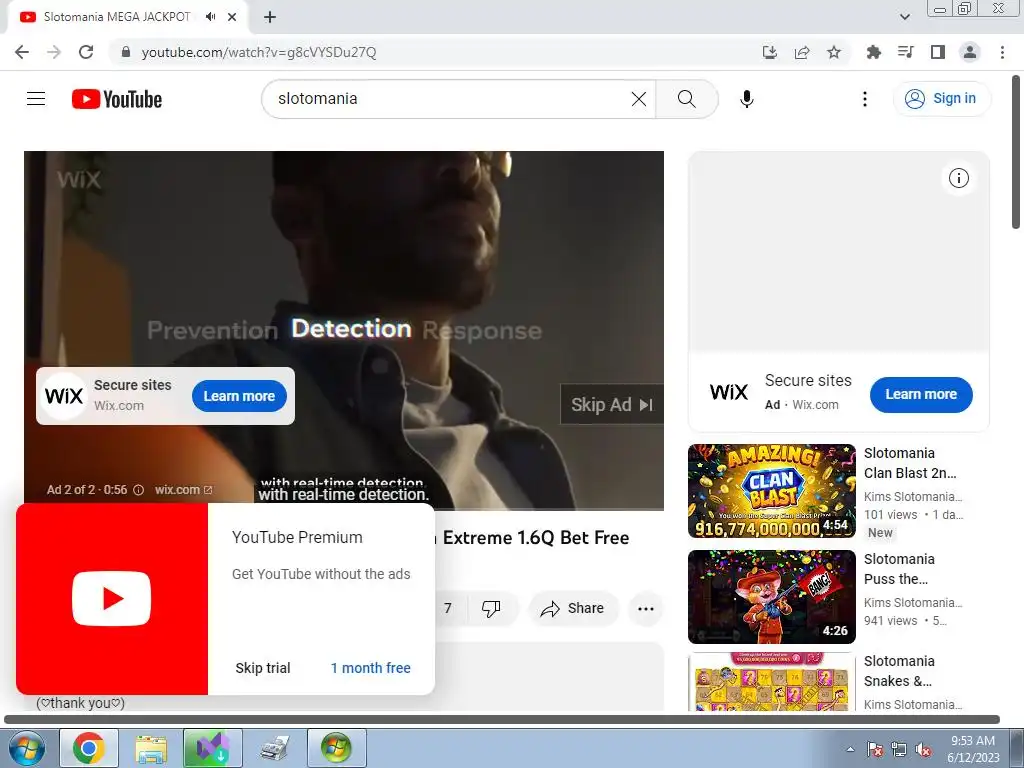Viewport: 1024px width, 768px height.
Task: Click ad info icon beside 0:56
Action: tap(138, 490)
